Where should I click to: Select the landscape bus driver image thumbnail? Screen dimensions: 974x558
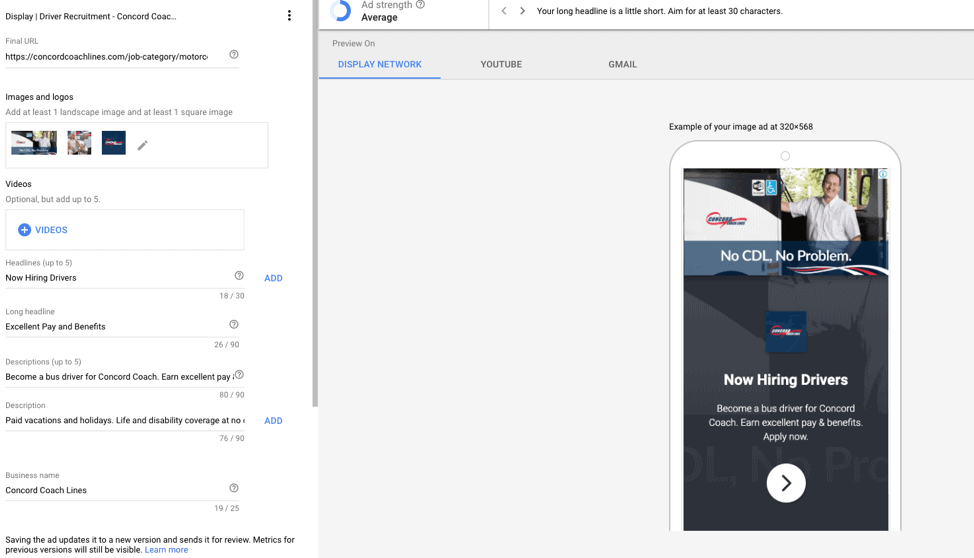pyautogui.click(x=34, y=143)
